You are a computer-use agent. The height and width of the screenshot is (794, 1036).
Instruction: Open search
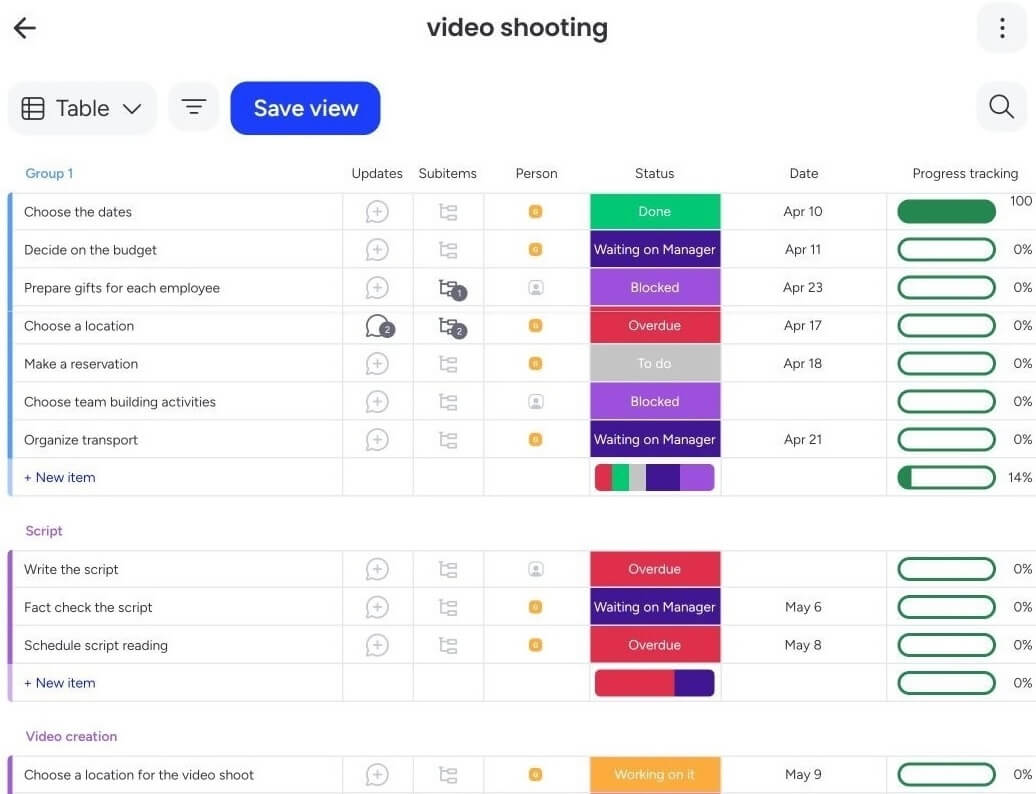click(1001, 106)
